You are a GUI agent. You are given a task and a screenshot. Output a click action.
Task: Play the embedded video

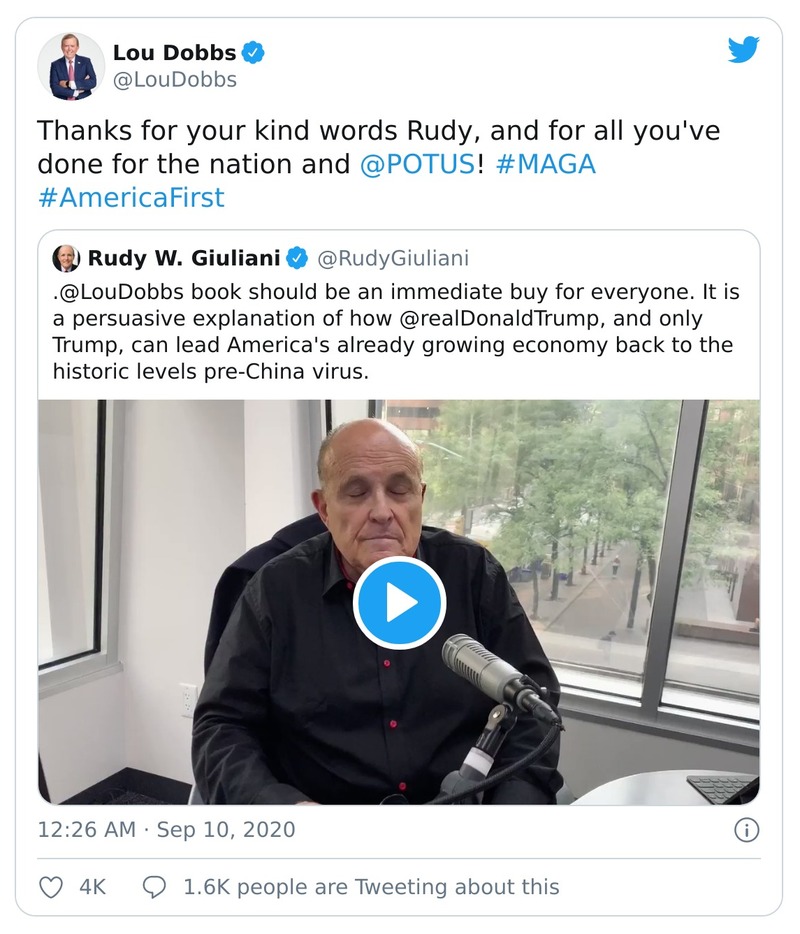[x=399, y=602]
